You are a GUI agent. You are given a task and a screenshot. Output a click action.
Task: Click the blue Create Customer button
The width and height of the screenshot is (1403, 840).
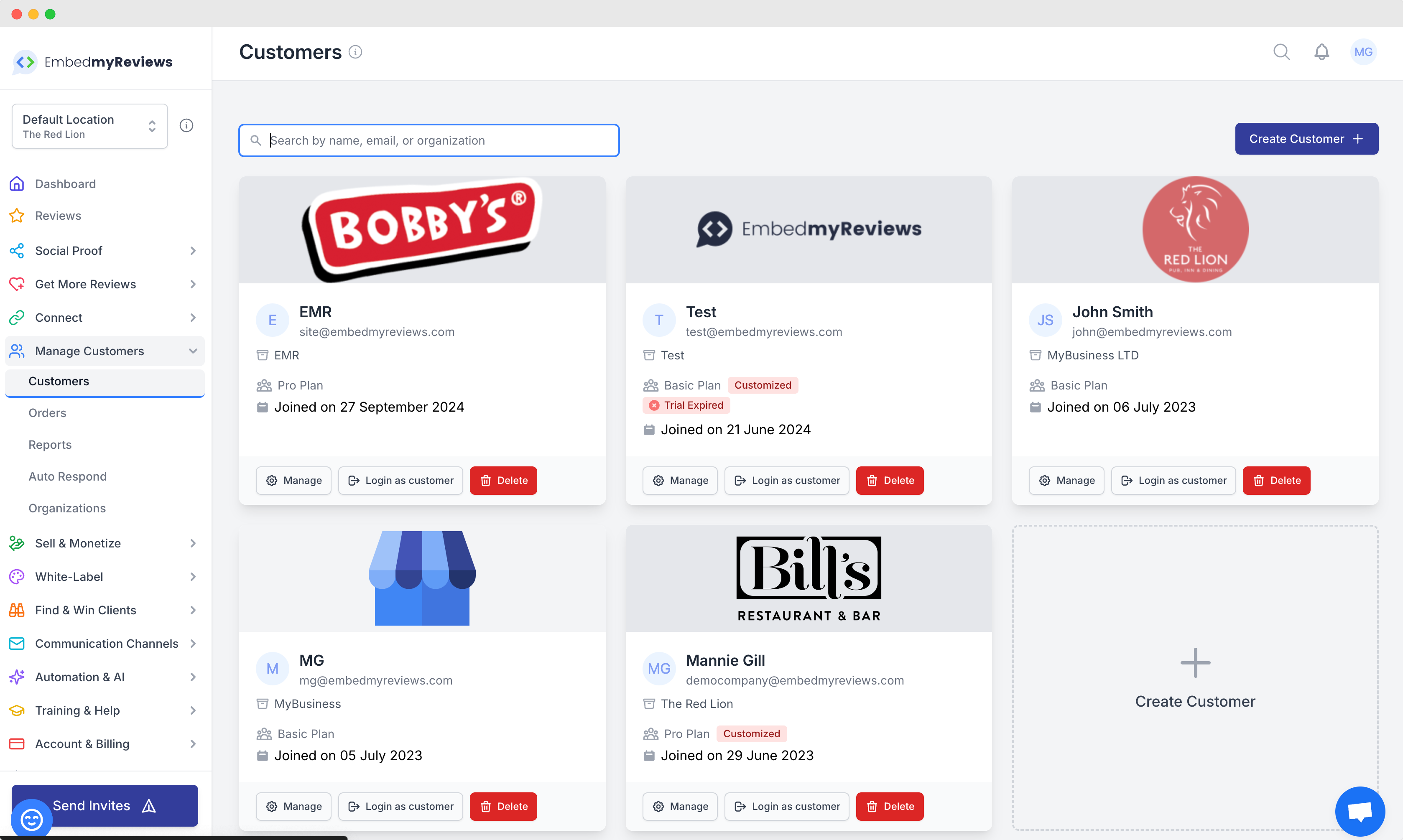point(1306,139)
